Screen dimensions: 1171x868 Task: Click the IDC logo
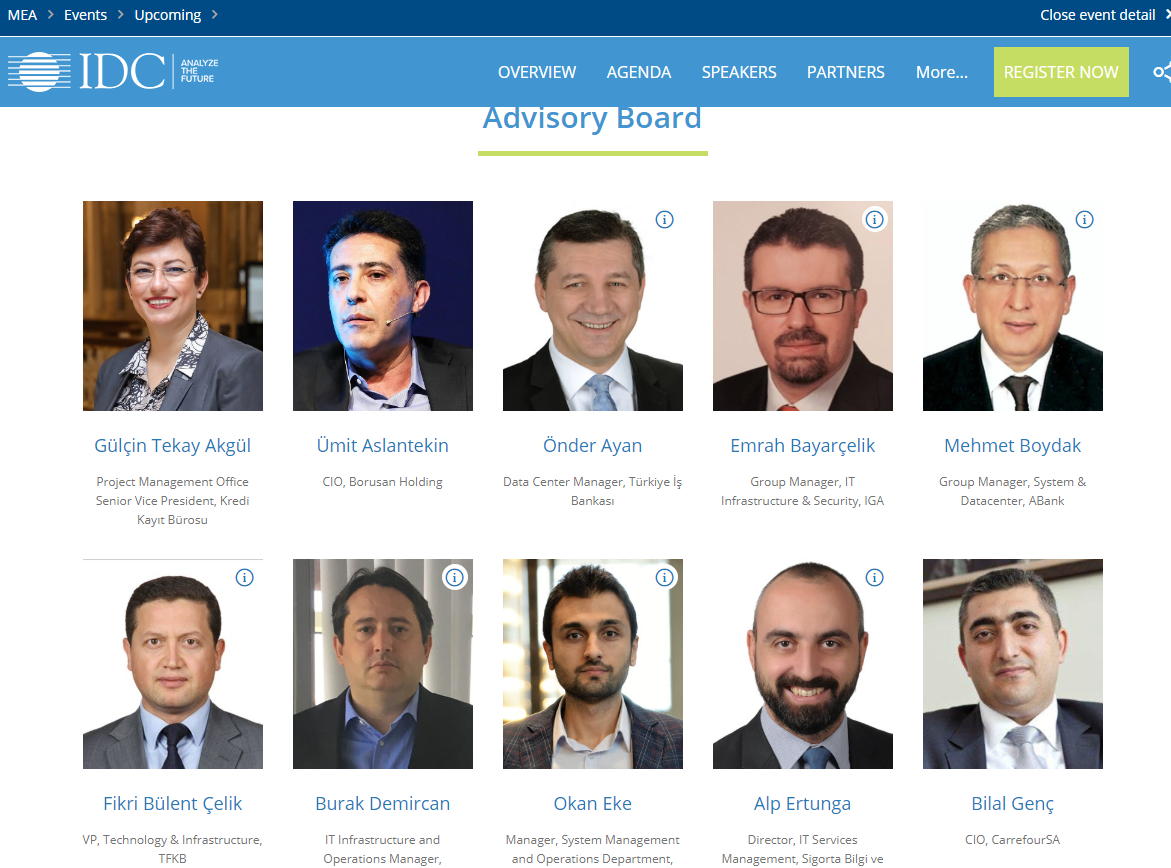(113, 72)
